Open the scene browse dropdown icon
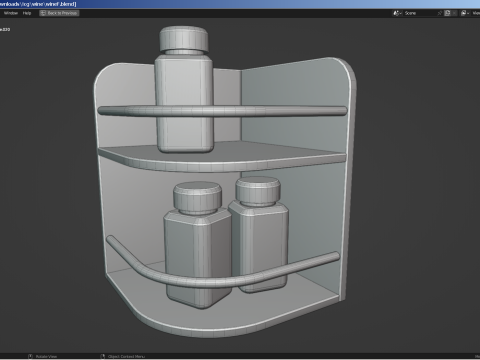Screen dimensions: 480x360 pyautogui.click(x=397, y=13)
